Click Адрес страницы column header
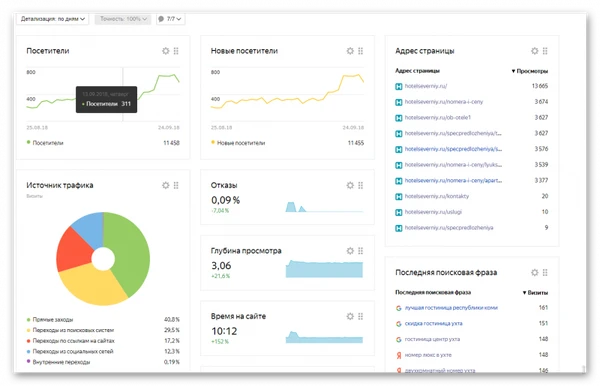 point(417,71)
